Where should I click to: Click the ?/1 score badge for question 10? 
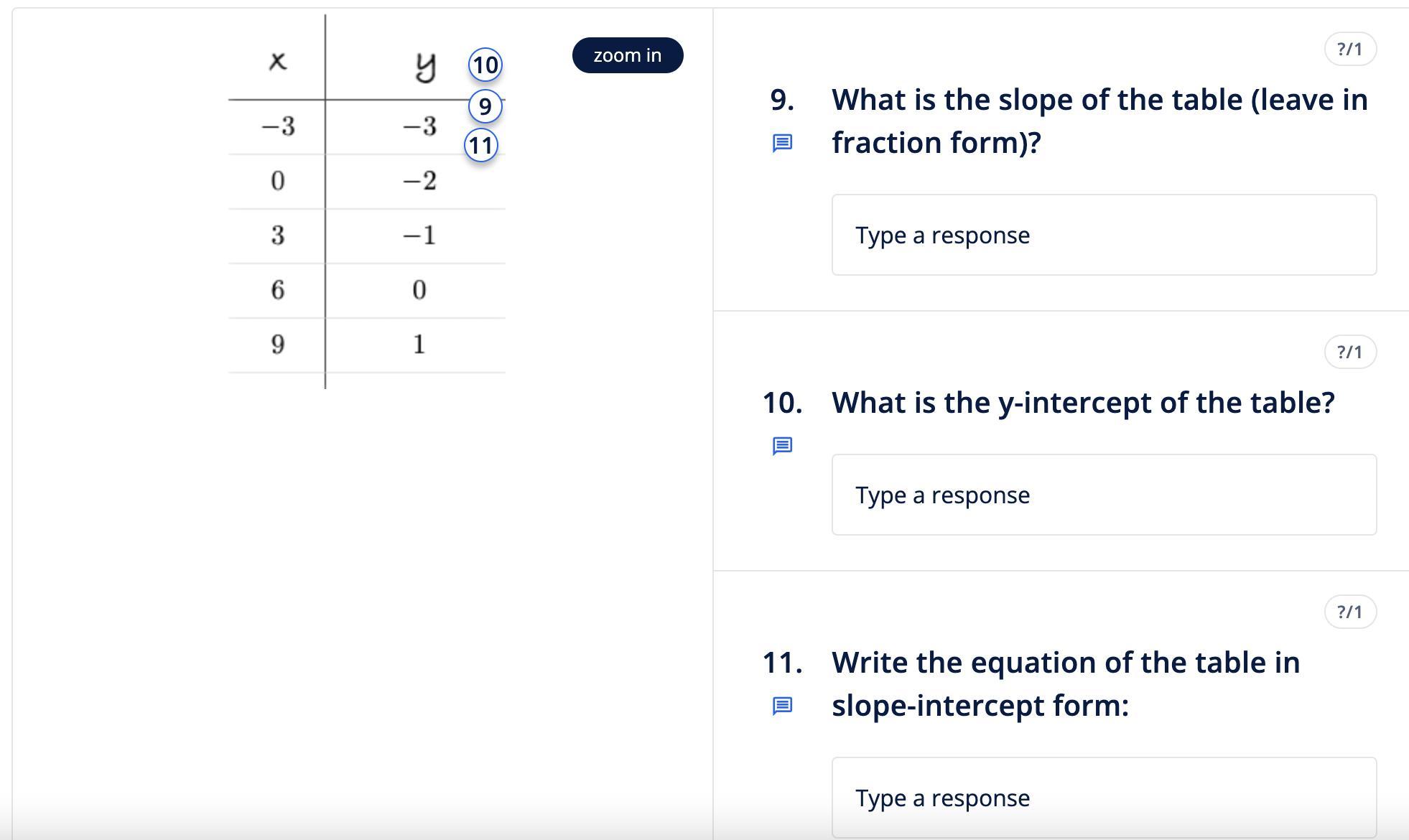click(x=1349, y=353)
